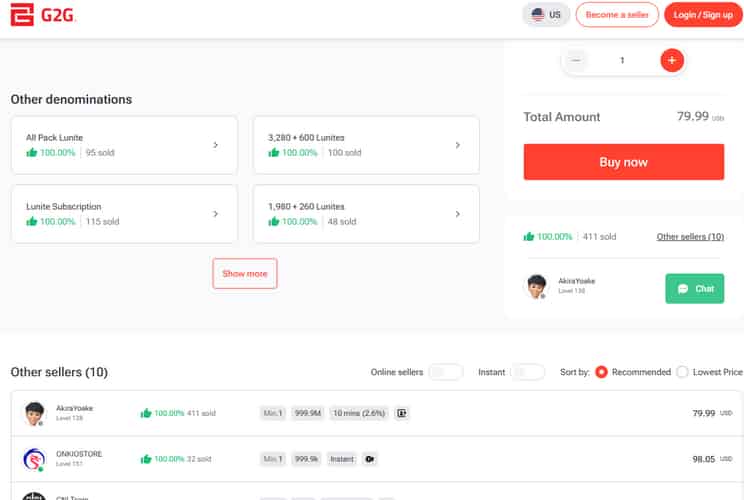
Task: Decrease quantity with the minus button
Action: pyautogui.click(x=576, y=60)
